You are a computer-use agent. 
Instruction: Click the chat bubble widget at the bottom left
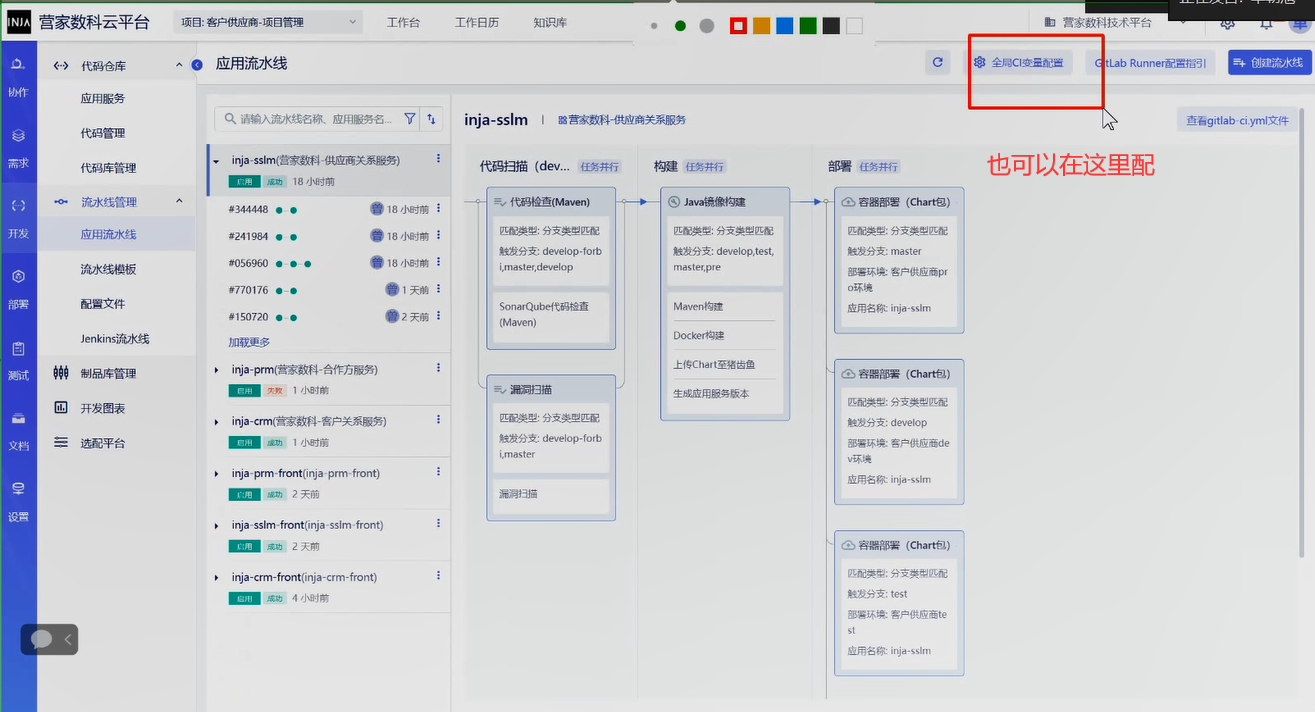42,639
